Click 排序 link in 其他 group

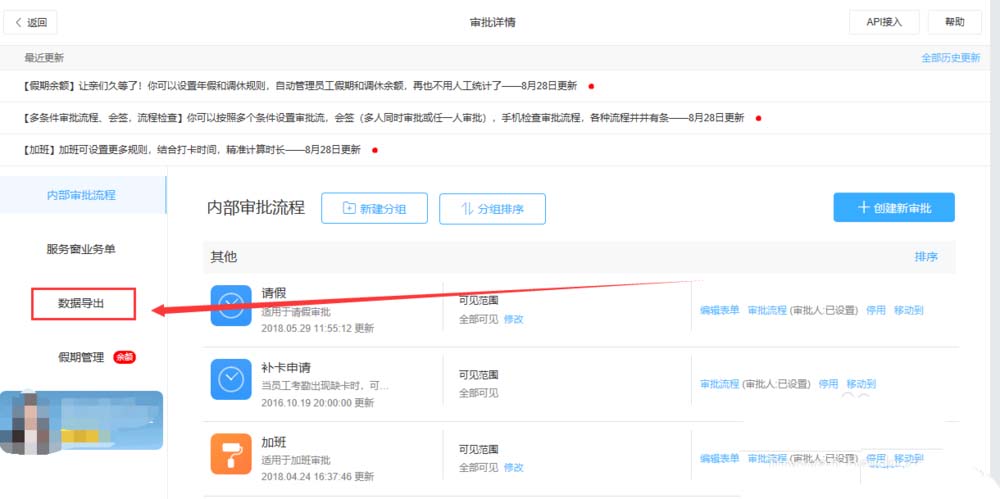point(926,257)
